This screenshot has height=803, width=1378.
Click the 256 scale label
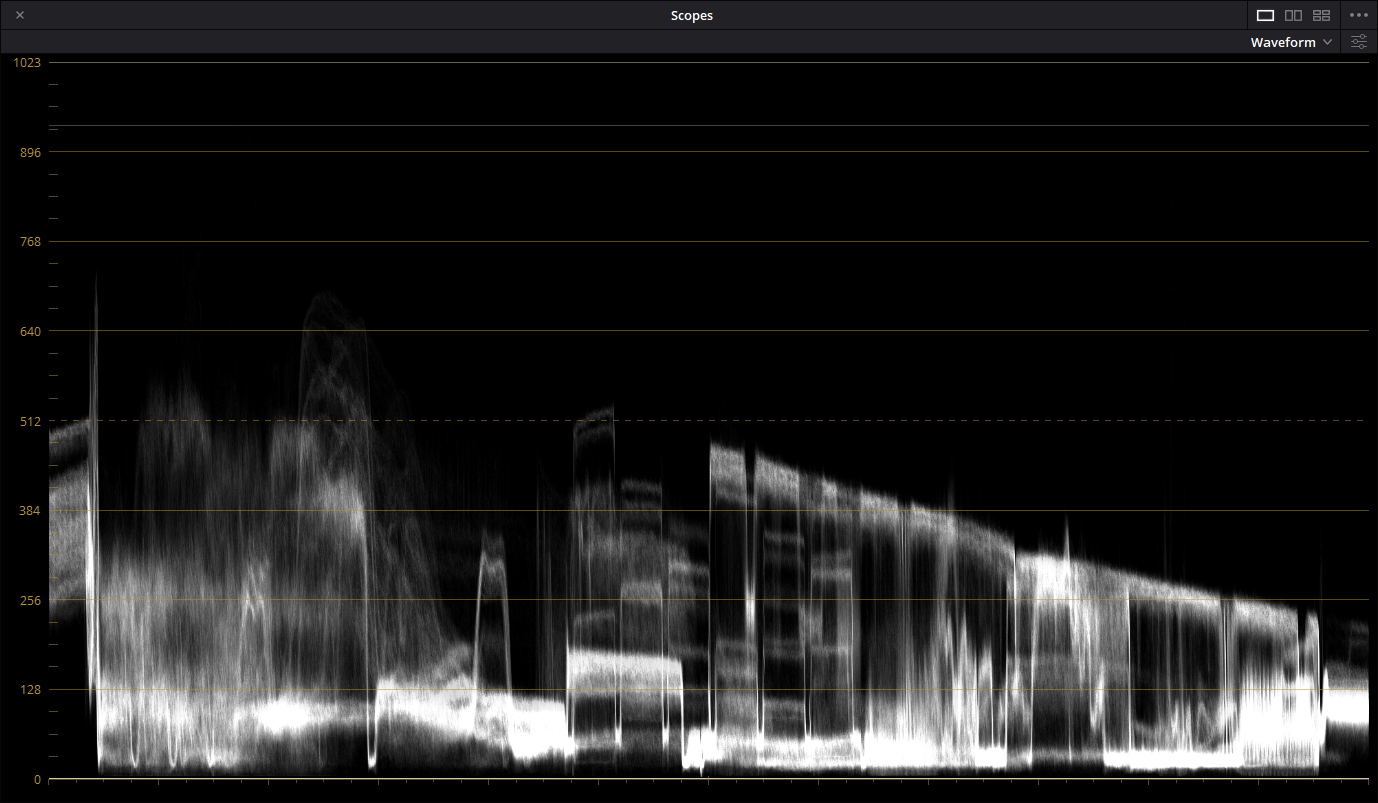click(30, 600)
